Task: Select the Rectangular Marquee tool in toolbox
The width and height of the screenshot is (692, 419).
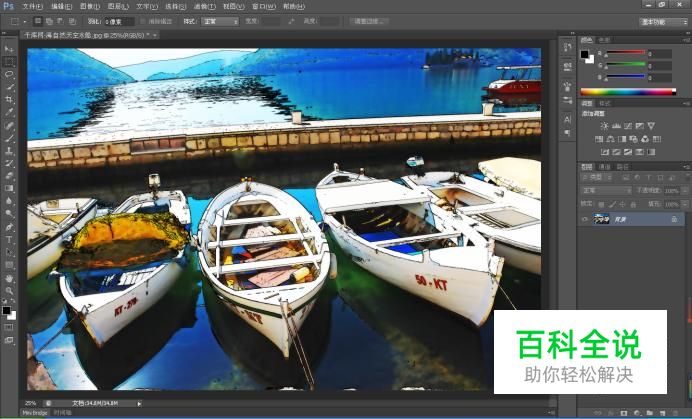Action: 9,61
